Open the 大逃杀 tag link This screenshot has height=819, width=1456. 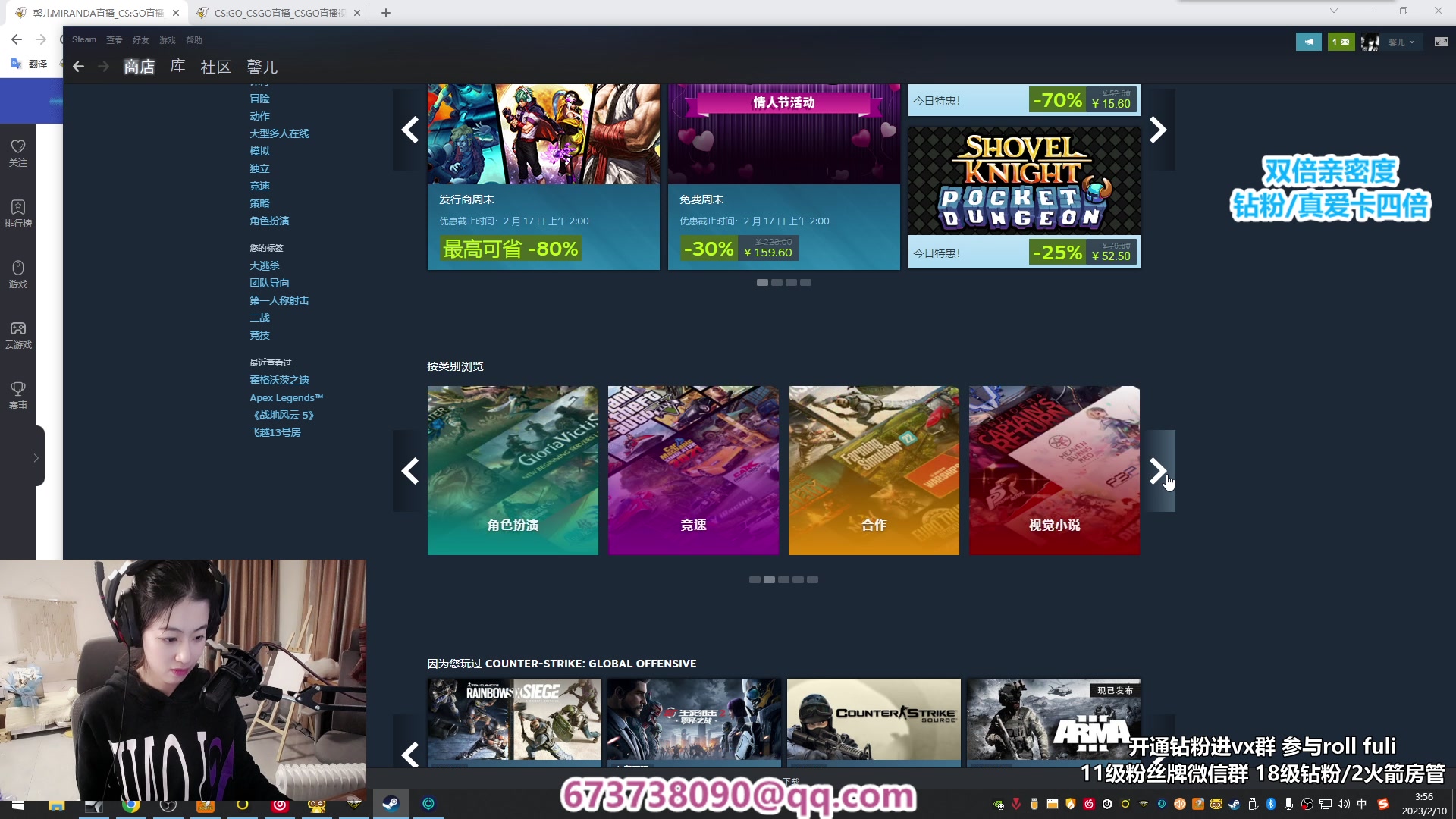[265, 265]
